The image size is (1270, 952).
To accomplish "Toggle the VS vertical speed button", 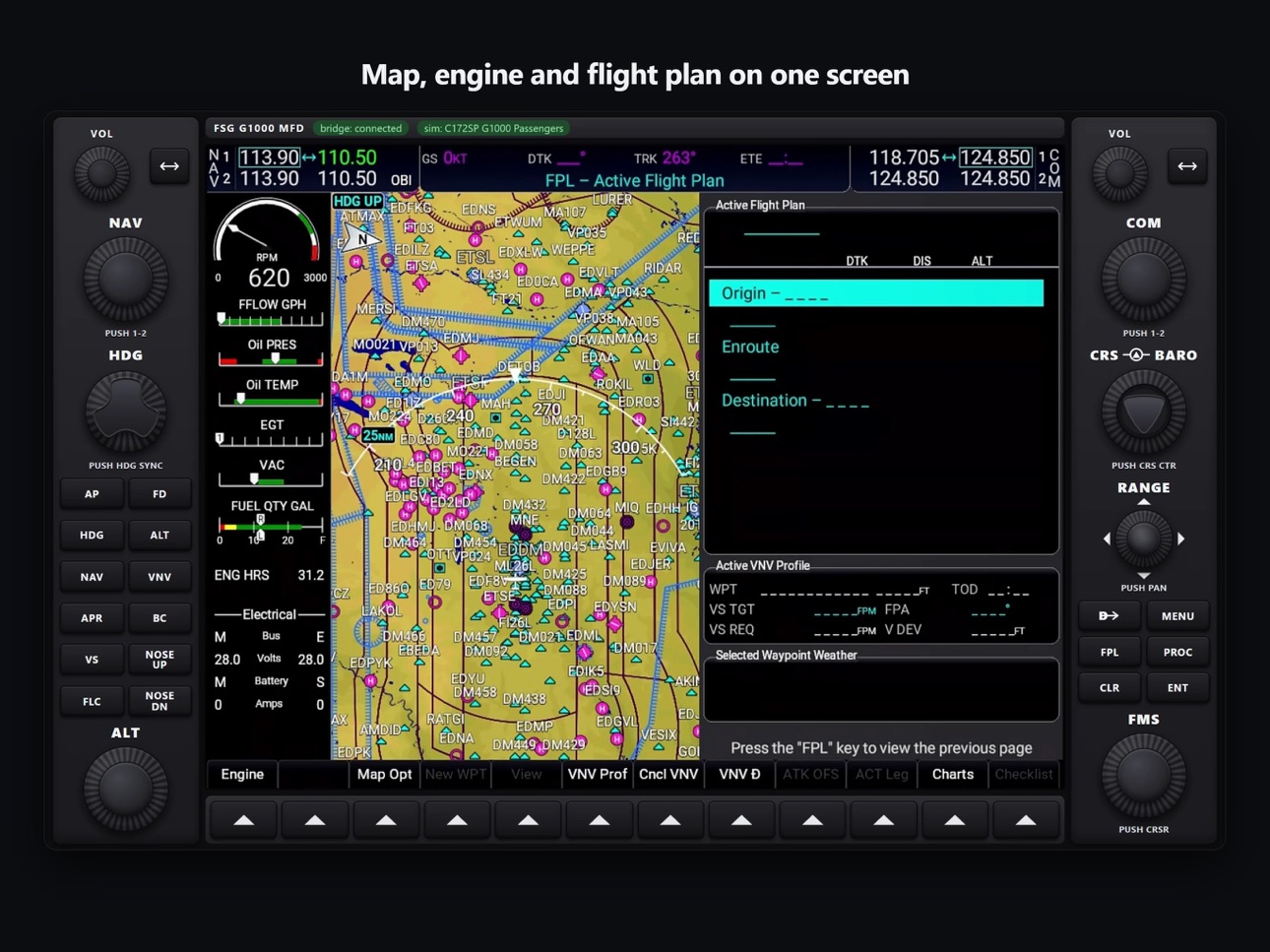I will [x=92, y=660].
